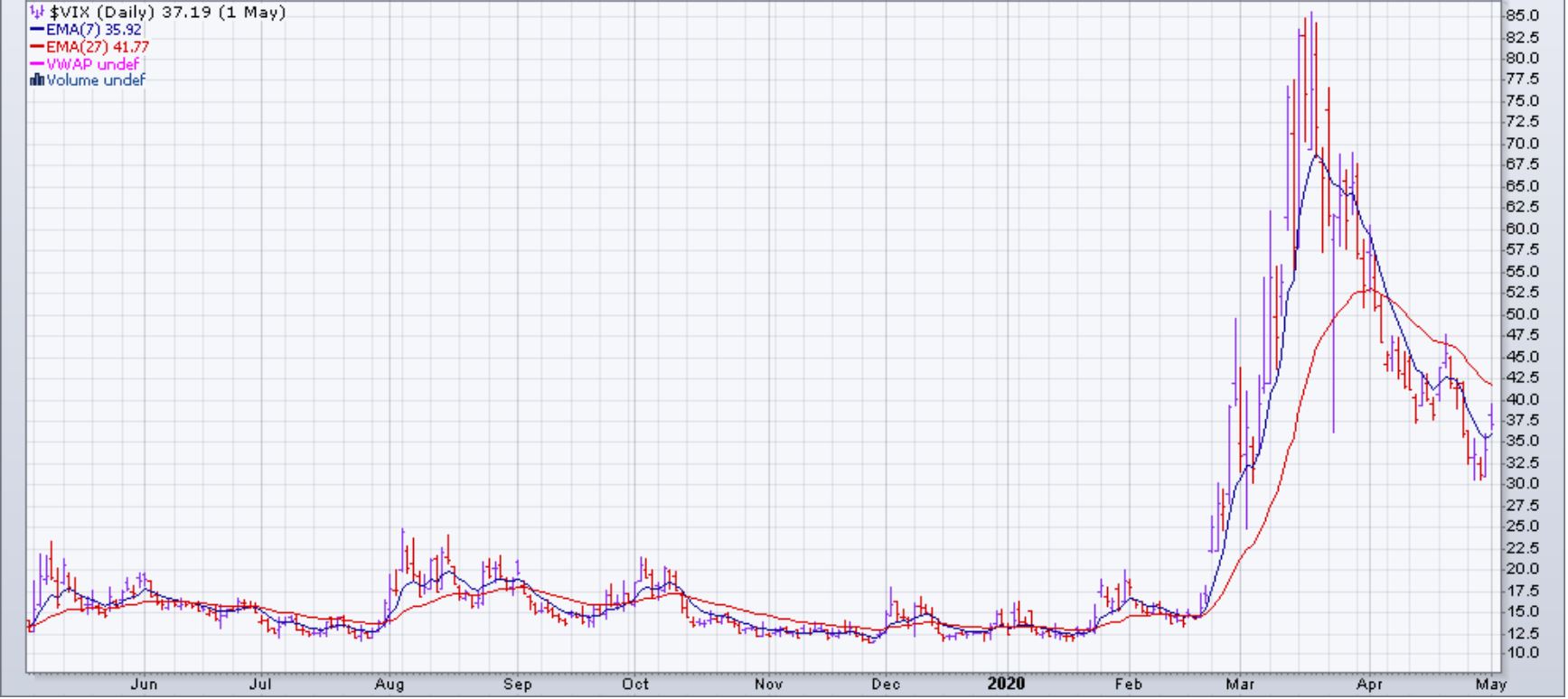Click the EMA(27) 41.77 legend label
Image resolution: width=1568 pixels, height=699 pixels.
pos(98,47)
